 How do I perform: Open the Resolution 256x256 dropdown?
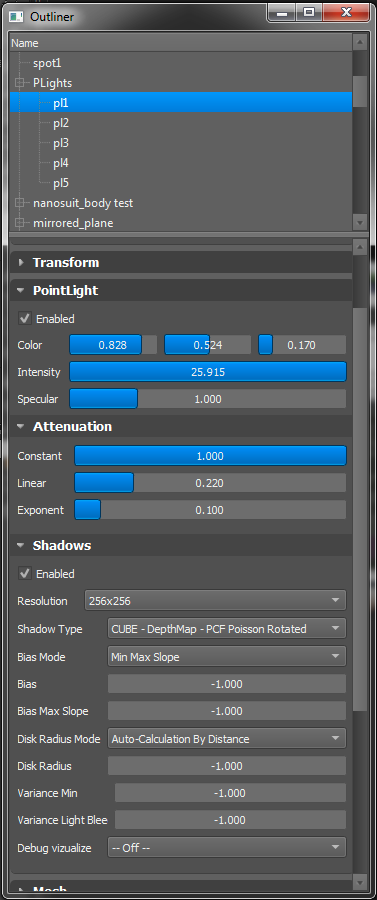[x=215, y=601]
